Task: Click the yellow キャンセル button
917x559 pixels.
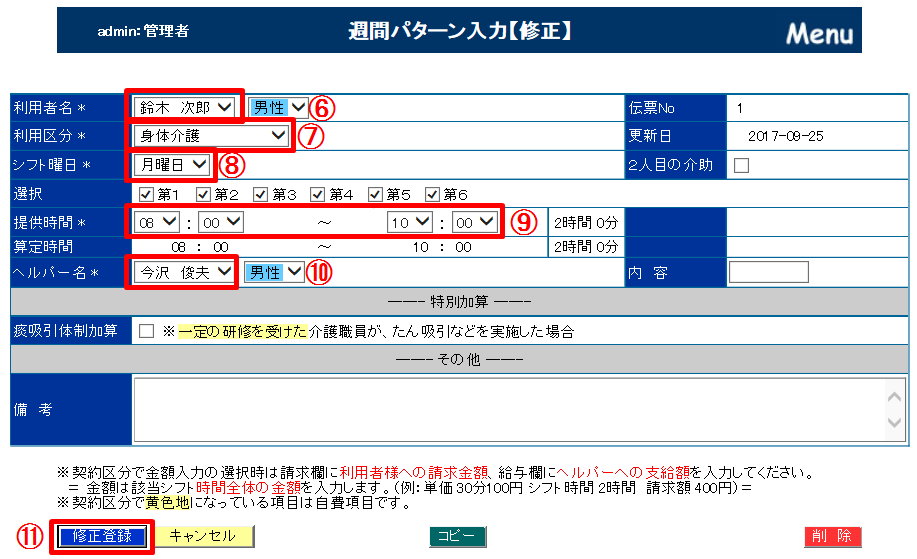Action: pyautogui.click(x=203, y=537)
